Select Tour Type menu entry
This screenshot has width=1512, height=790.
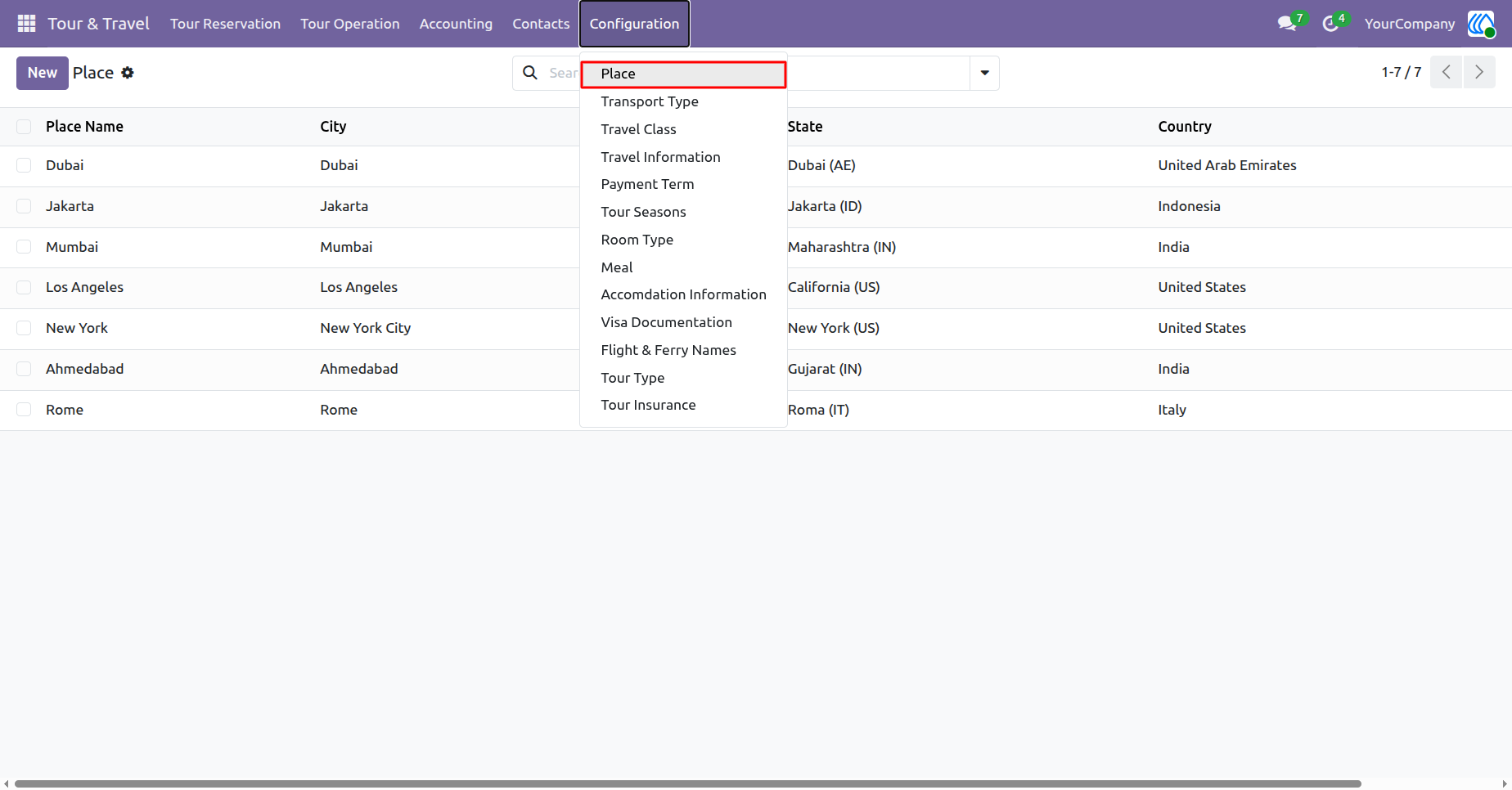tap(683, 378)
